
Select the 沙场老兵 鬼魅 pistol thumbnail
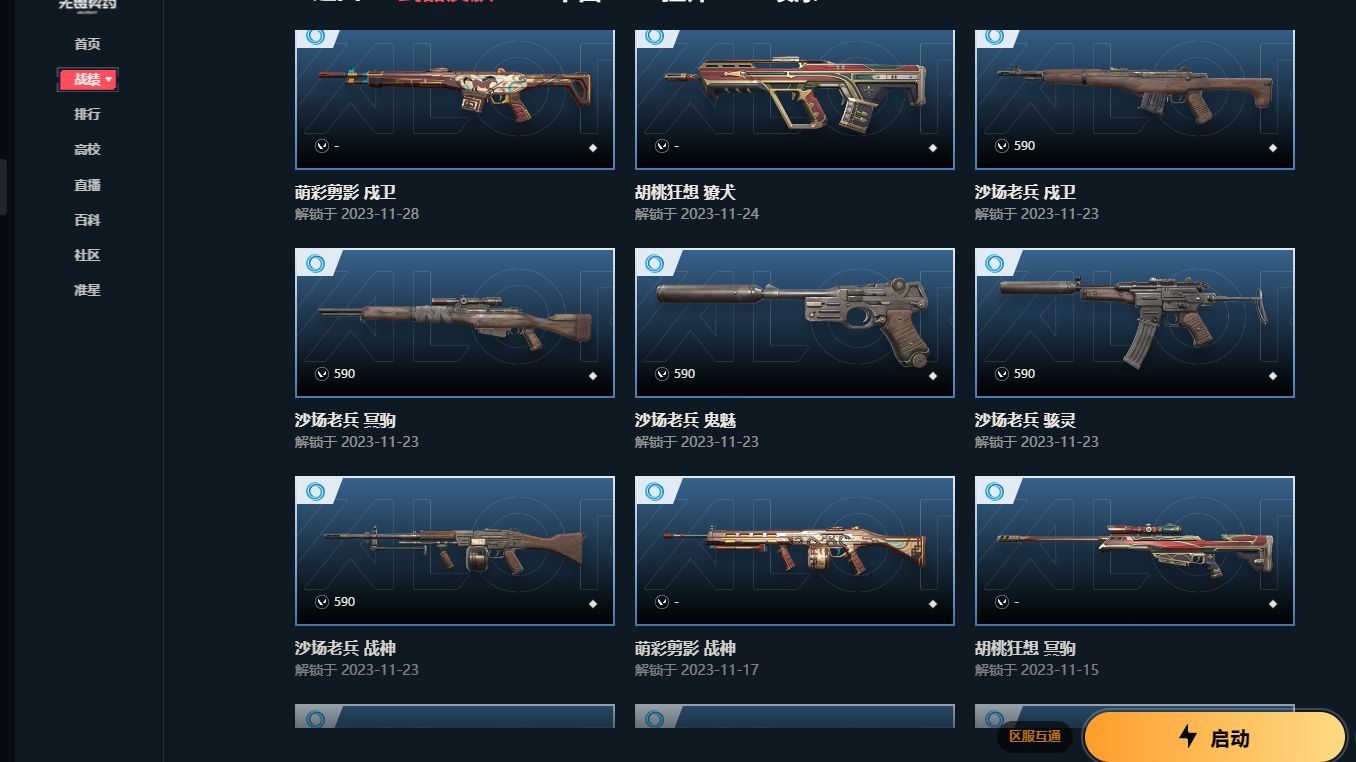(795, 323)
